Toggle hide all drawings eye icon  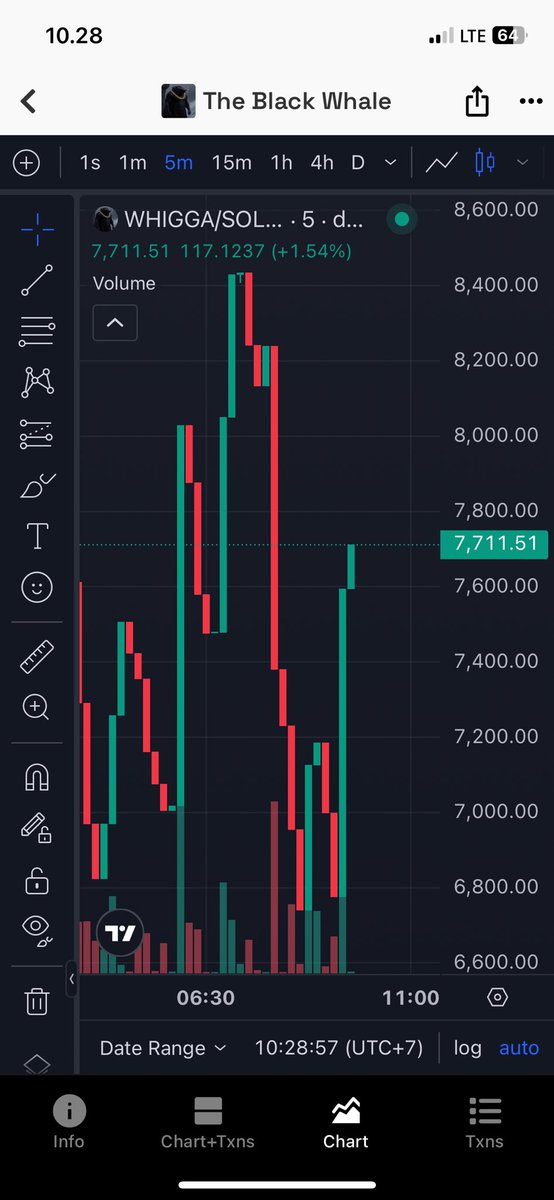[x=37, y=931]
